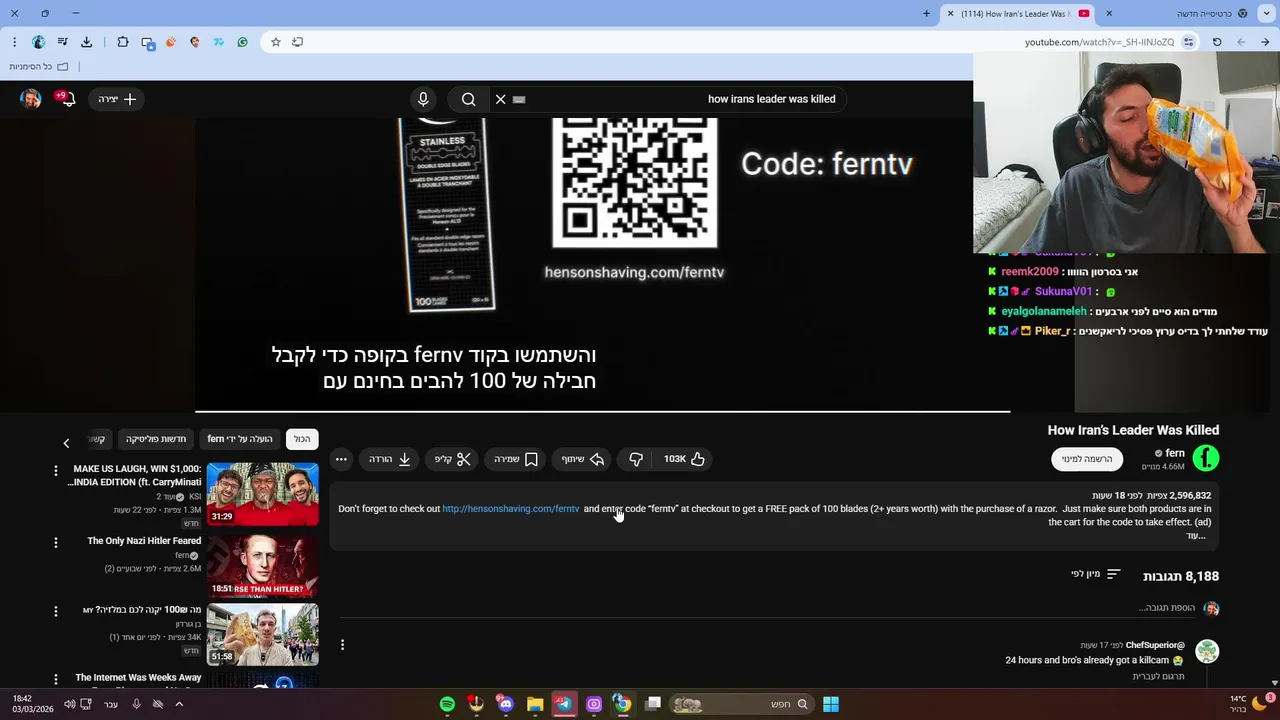This screenshot has height=720, width=1280.
Task: Open the media controls music-note icon
Action: (62, 42)
